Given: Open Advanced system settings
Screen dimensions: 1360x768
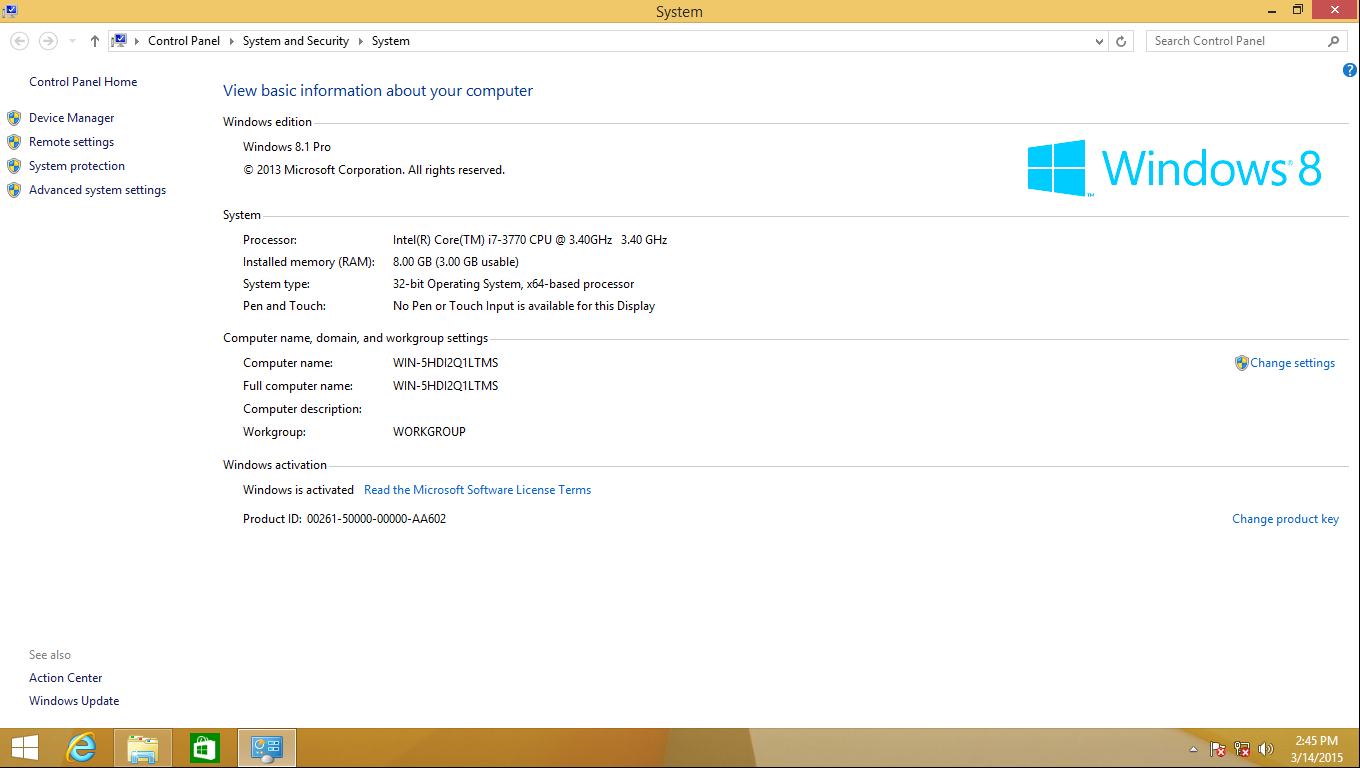Looking at the screenshot, I should 97,190.
